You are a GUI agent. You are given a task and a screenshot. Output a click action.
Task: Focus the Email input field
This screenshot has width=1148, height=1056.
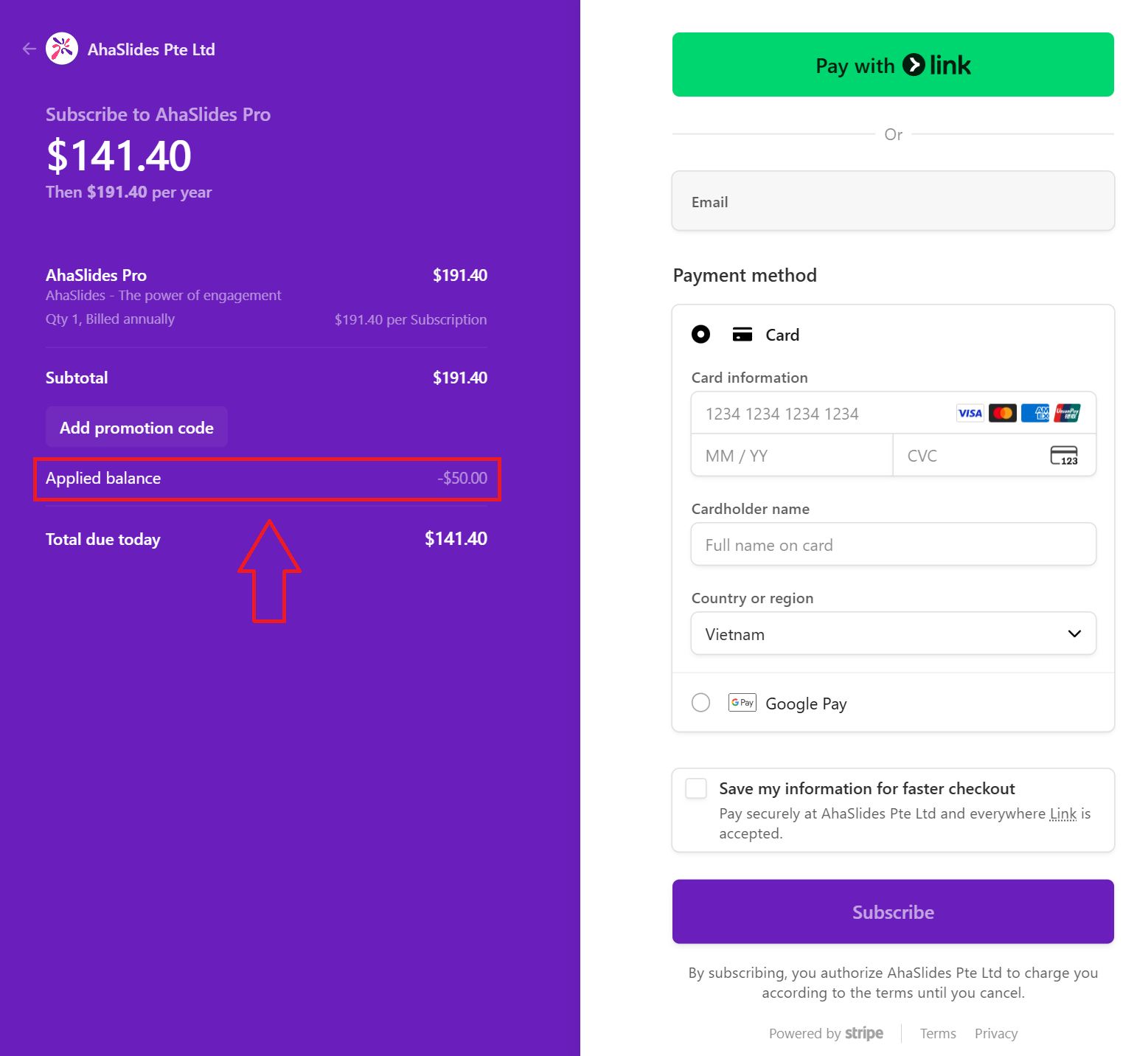click(892, 201)
